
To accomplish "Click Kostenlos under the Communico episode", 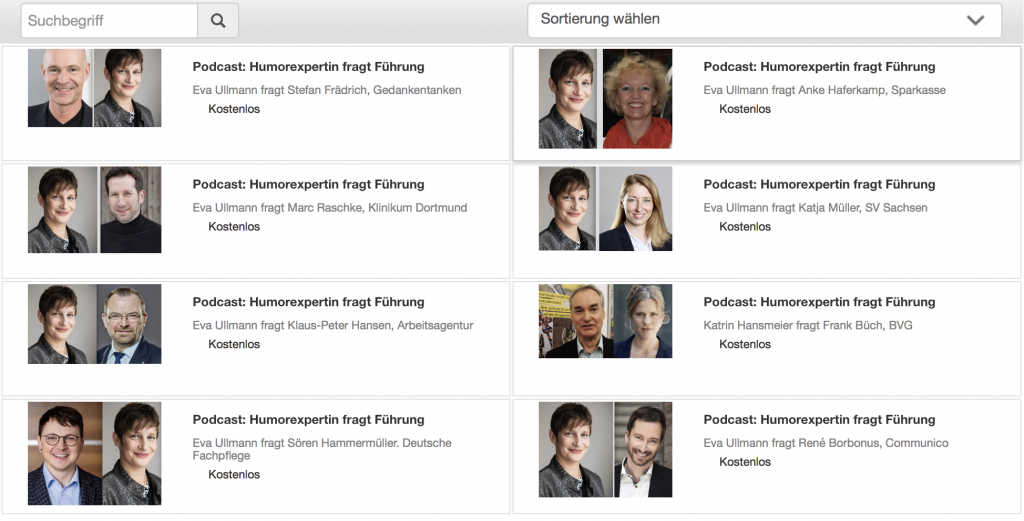I will [x=744, y=462].
